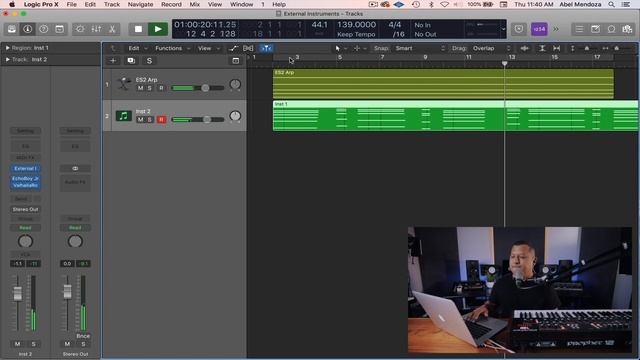Click the Stereo Out output slot
This screenshot has height=360, width=640.
point(25,209)
